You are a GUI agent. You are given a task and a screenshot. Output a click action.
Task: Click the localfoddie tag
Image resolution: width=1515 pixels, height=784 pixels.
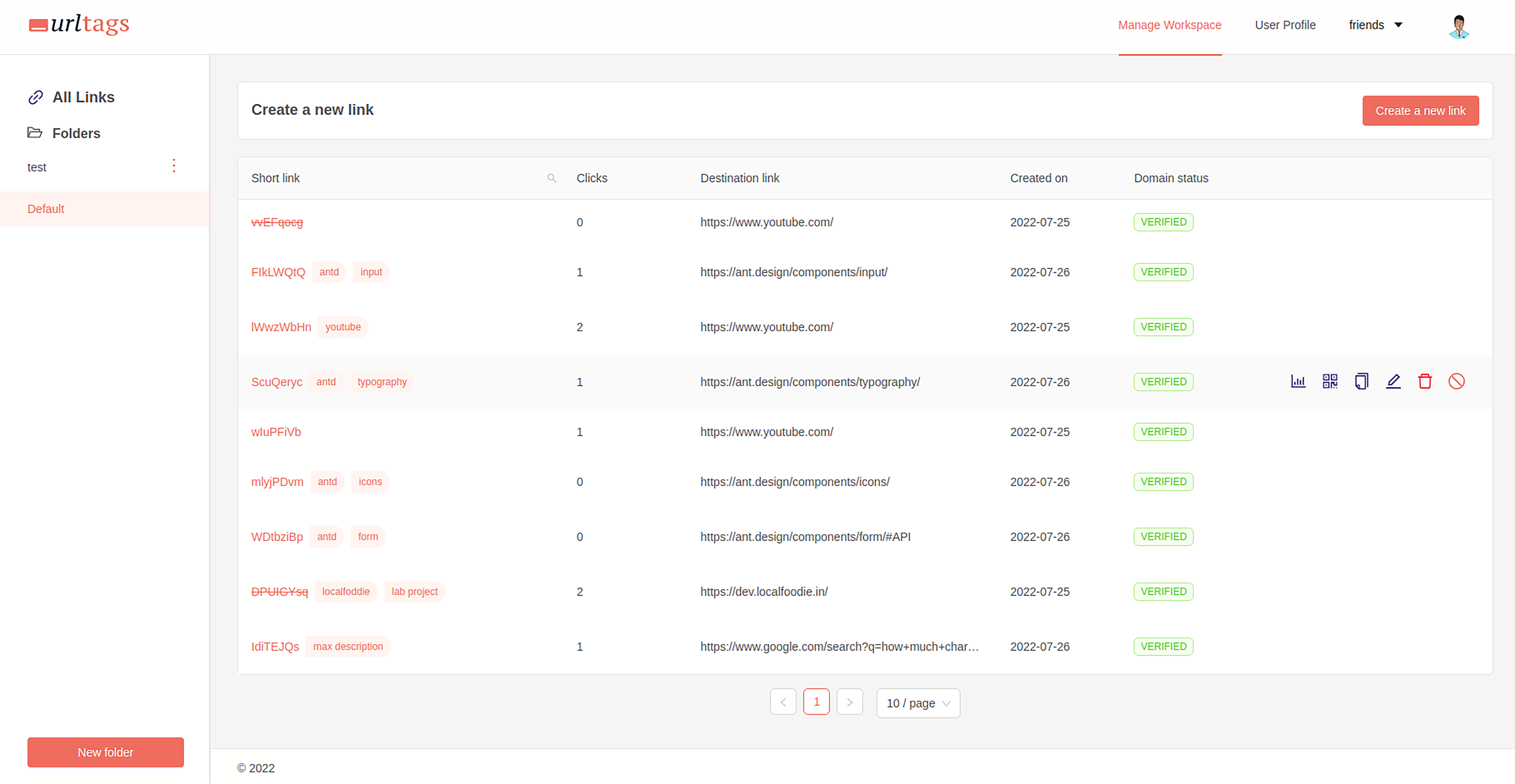[346, 592]
